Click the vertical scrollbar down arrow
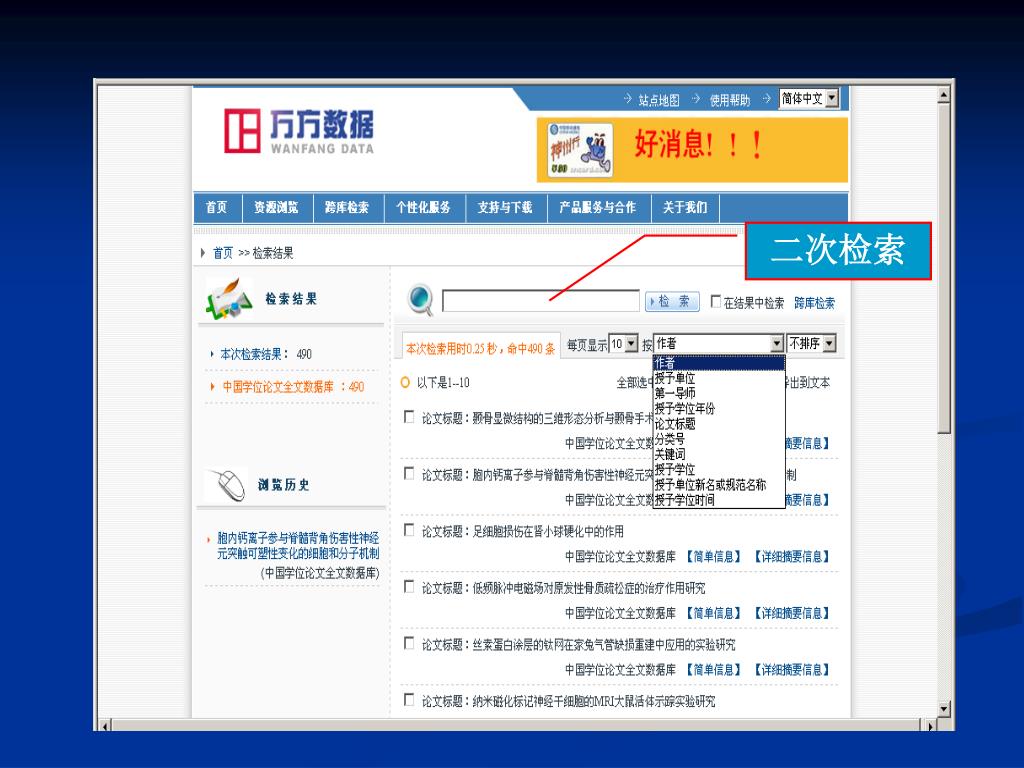Image resolution: width=1024 pixels, height=768 pixels. (944, 709)
